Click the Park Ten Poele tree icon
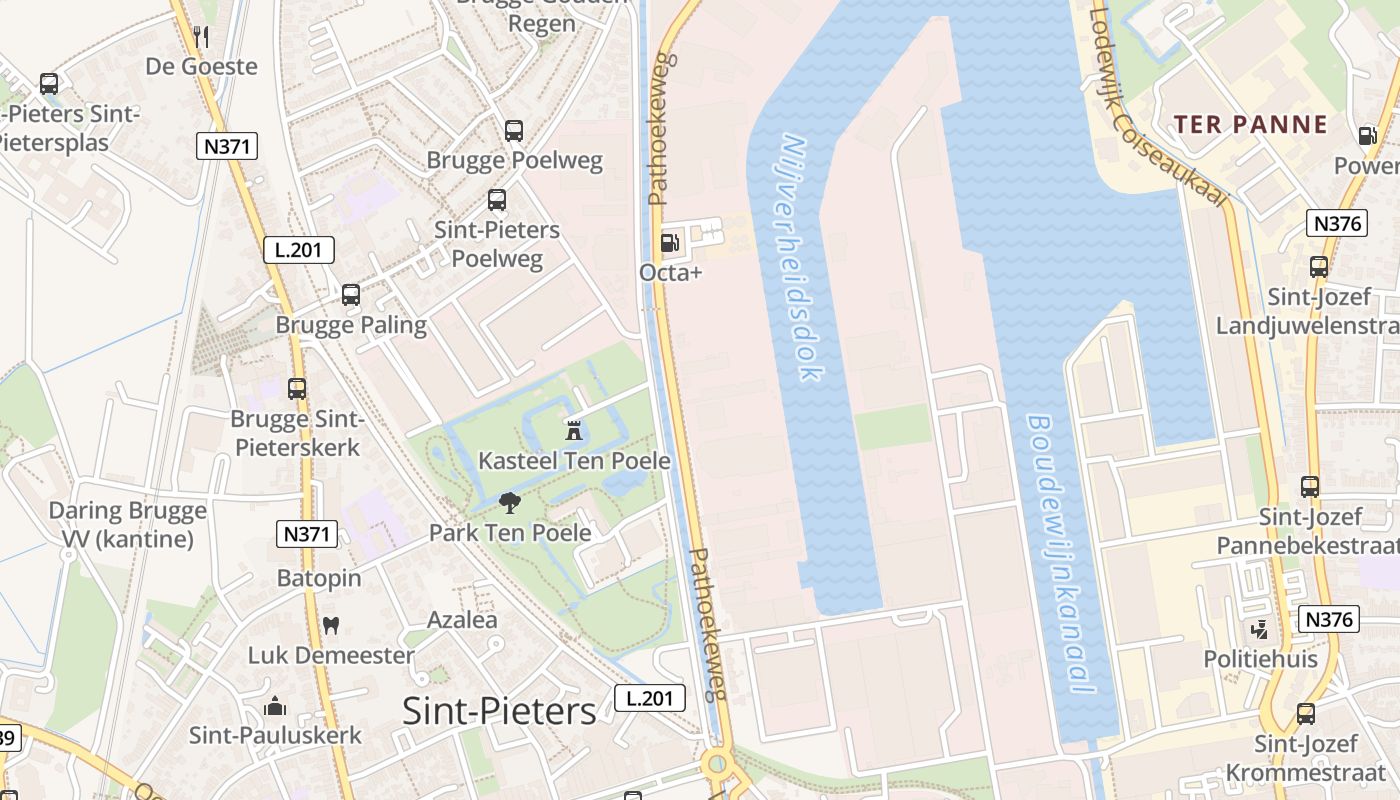 [510, 502]
